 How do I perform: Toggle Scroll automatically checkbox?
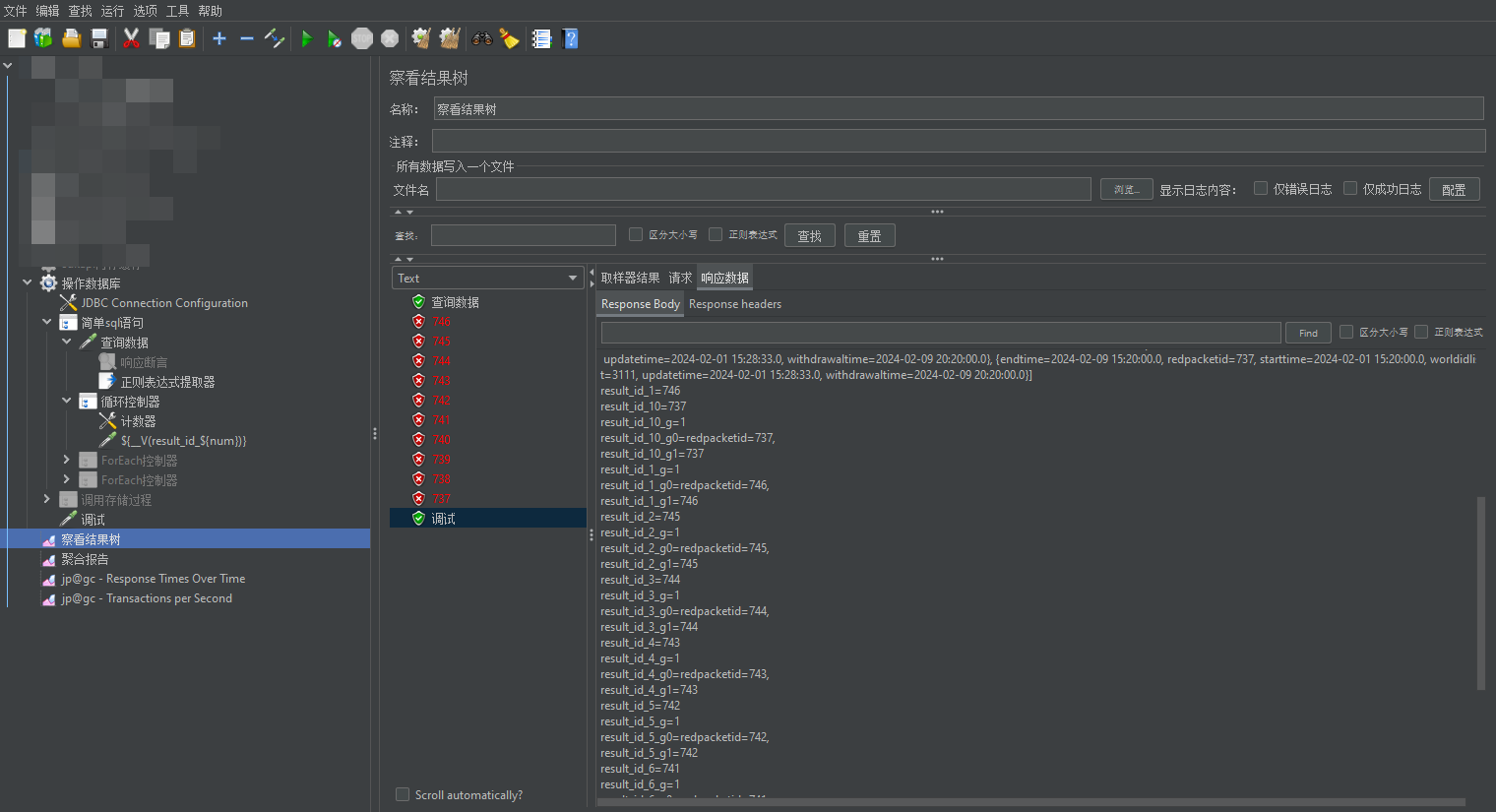[402, 794]
